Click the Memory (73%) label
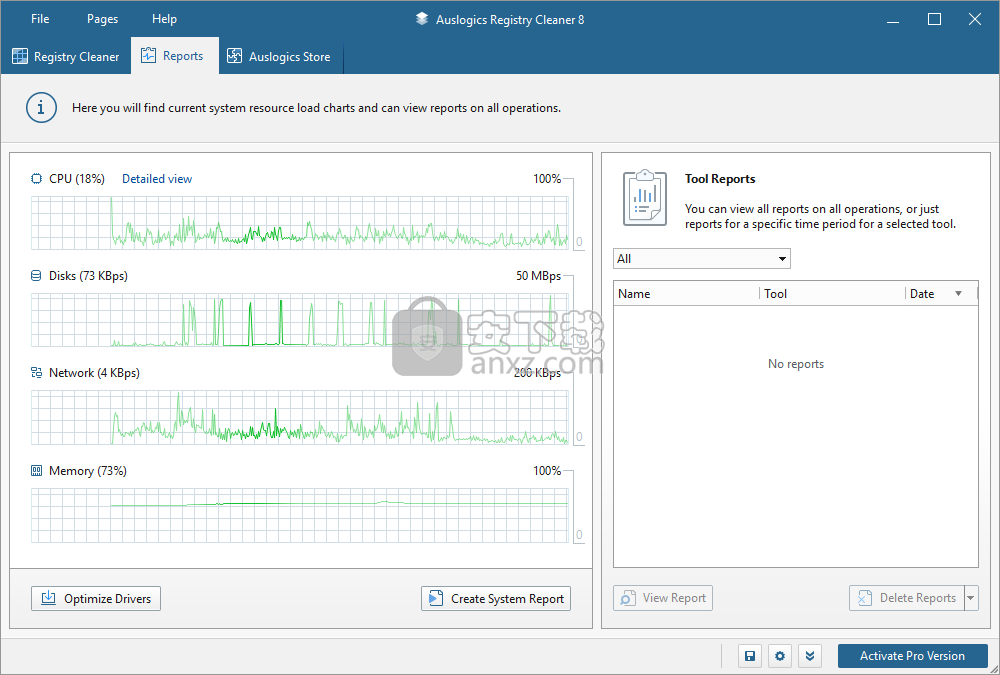Image resolution: width=1000 pixels, height=675 pixels. coord(88,471)
